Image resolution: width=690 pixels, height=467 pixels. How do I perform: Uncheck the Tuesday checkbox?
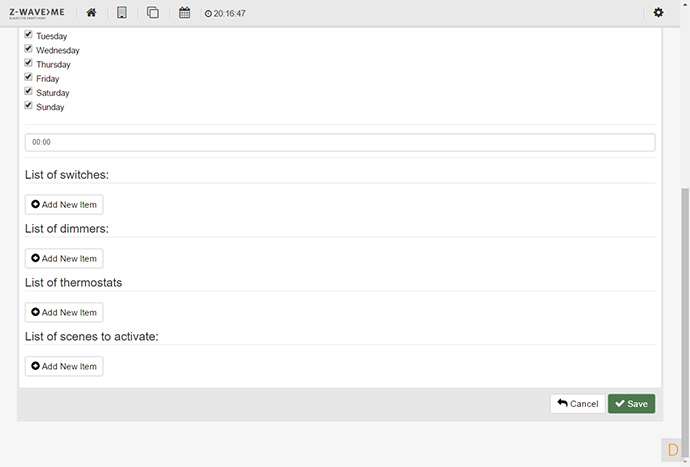[29, 35]
